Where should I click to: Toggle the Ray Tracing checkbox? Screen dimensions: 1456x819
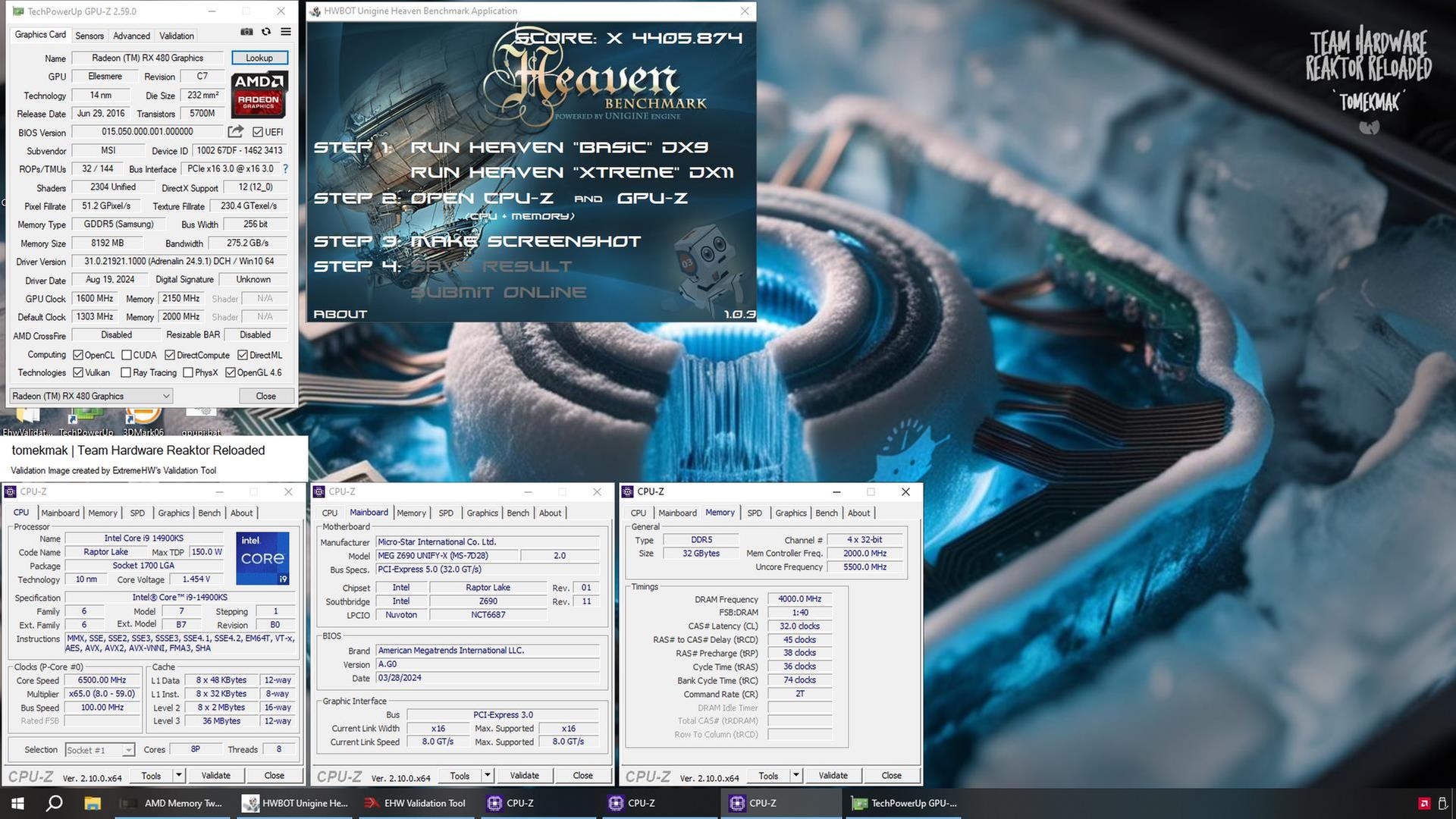126,372
